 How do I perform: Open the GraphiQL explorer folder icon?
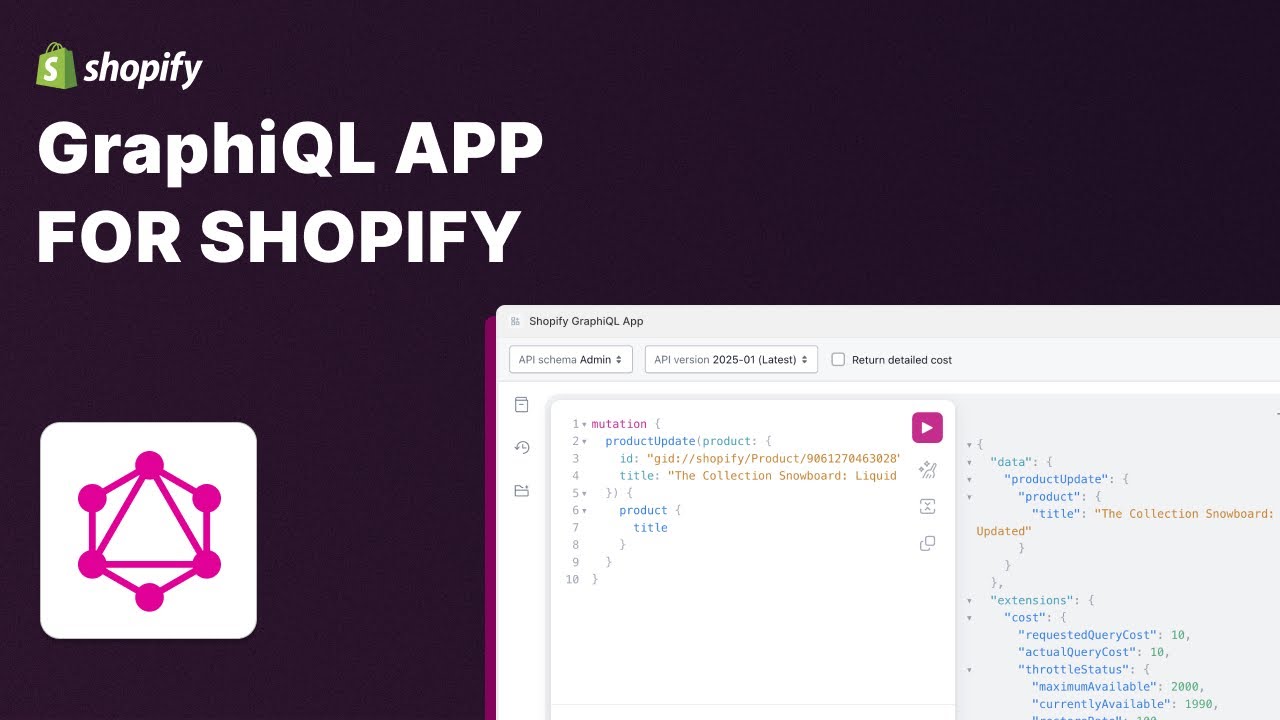[x=521, y=490]
